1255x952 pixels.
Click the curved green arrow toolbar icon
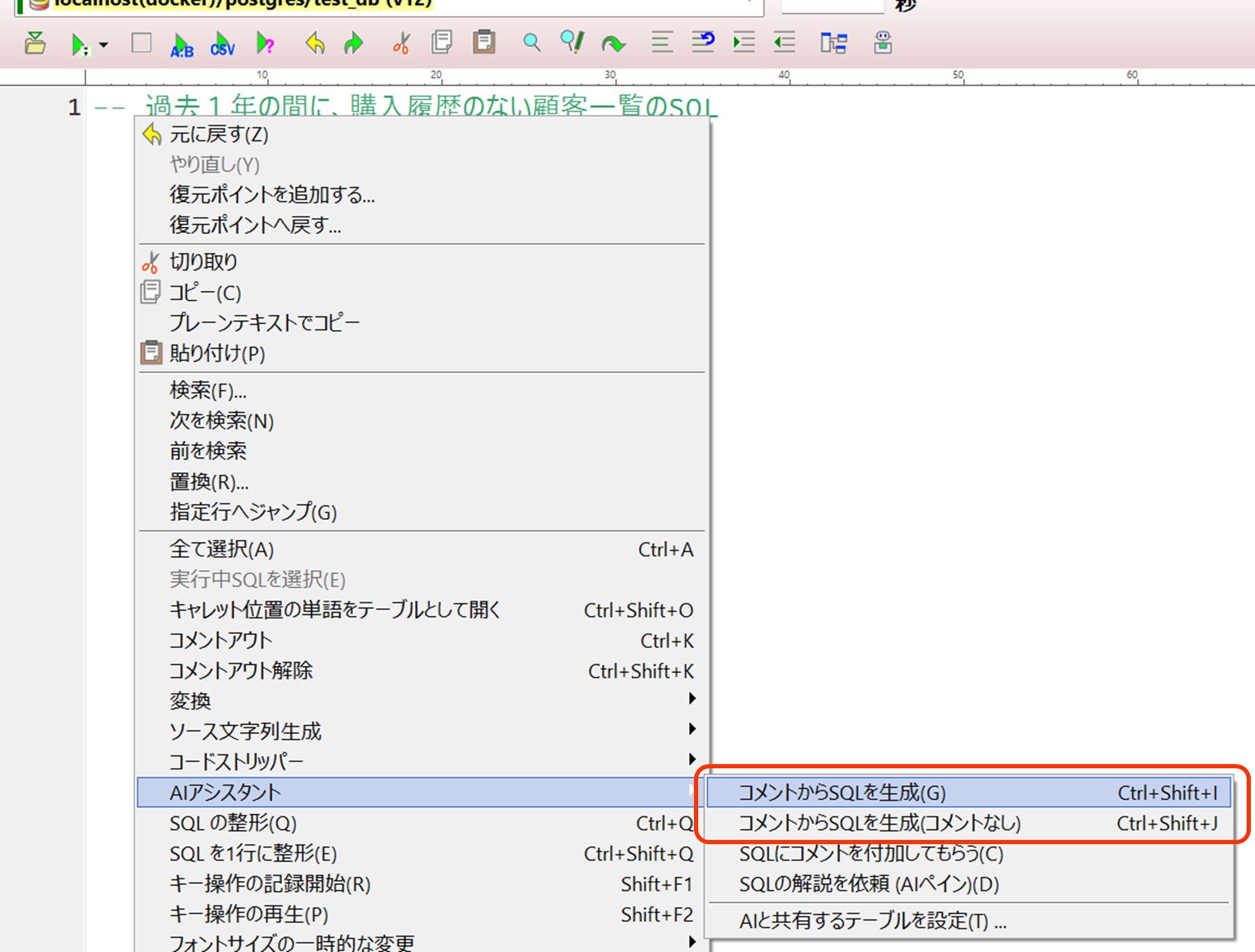tap(613, 45)
